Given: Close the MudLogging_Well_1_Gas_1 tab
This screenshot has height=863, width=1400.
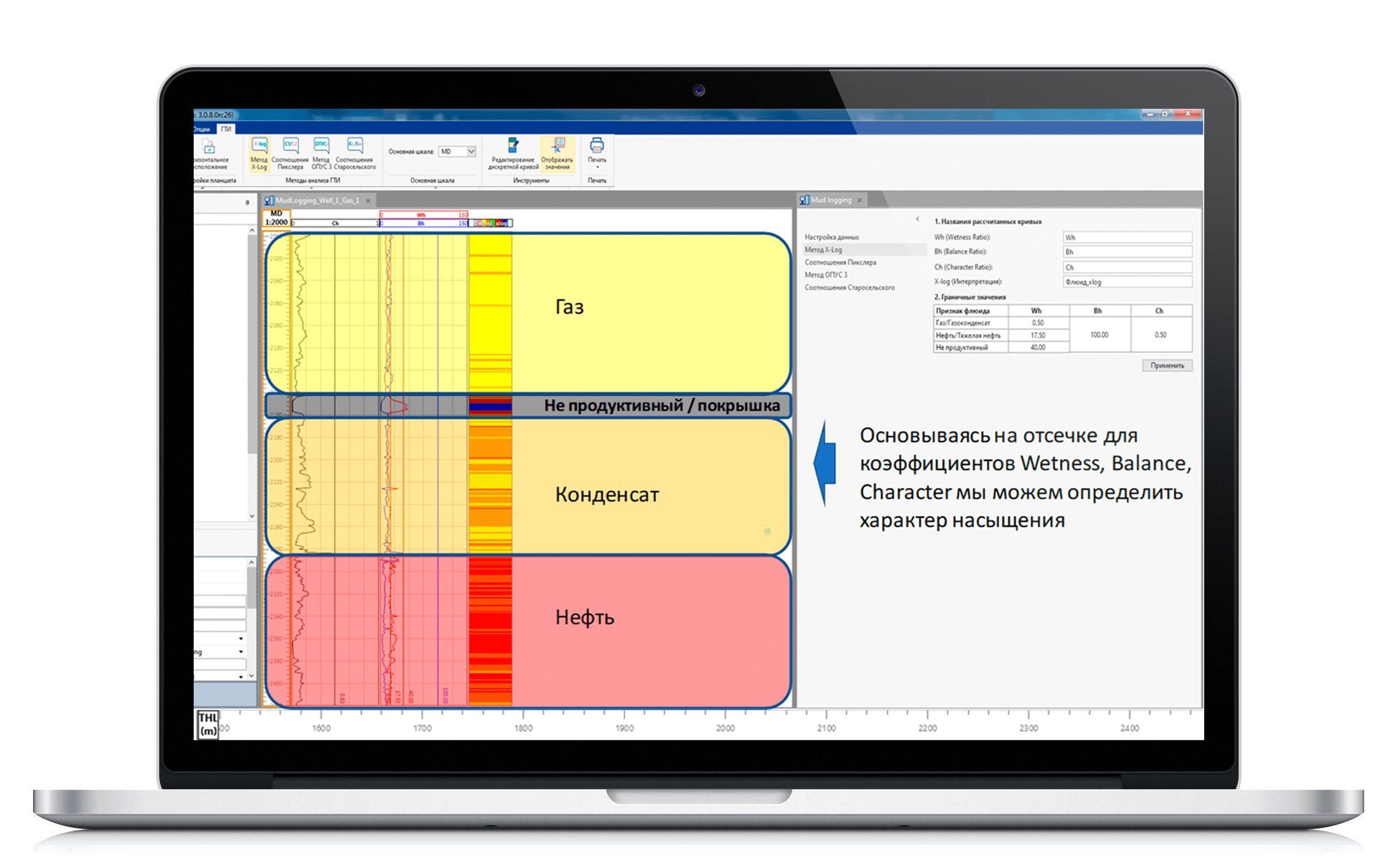Looking at the screenshot, I should tap(368, 201).
